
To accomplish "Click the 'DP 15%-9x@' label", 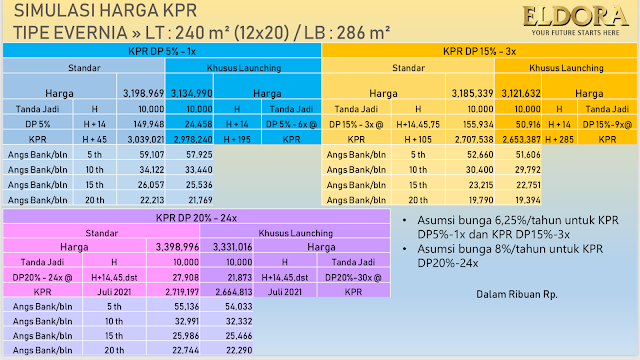I will (x=607, y=124).
